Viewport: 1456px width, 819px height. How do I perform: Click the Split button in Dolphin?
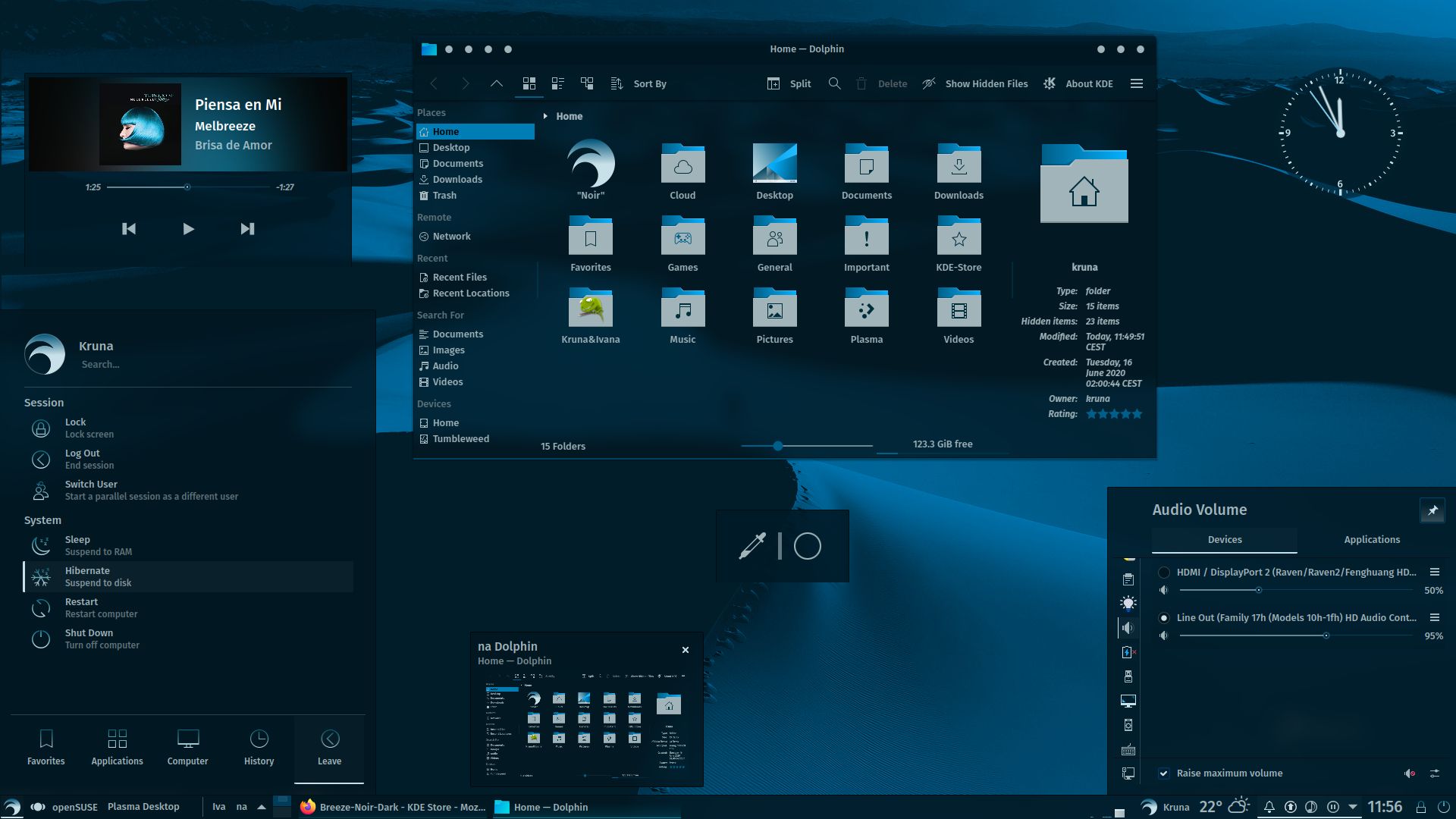coord(789,83)
